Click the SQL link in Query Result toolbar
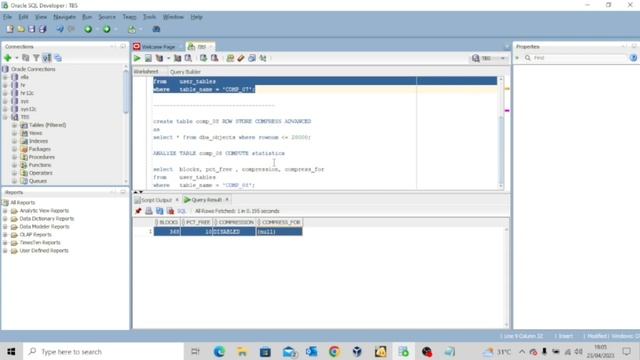640x360 pixels. [181, 211]
